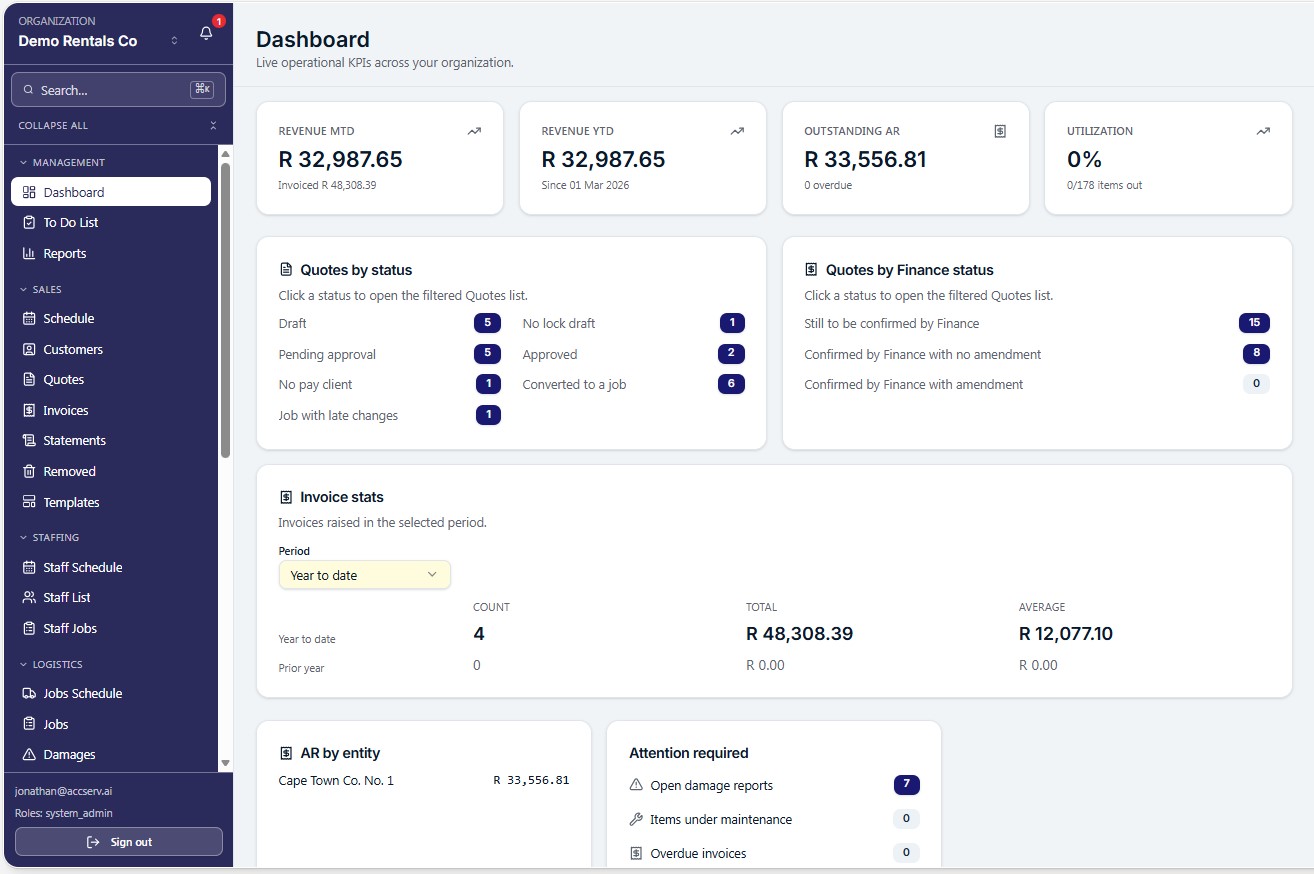This screenshot has width=1314, height=874.
Task: Click the Staff List people icon
Action: (x=29, y=597)
